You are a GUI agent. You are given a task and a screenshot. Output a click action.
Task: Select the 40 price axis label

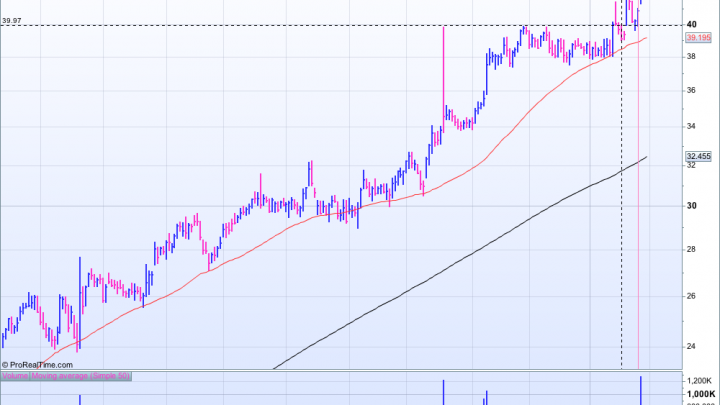point(692,24)
